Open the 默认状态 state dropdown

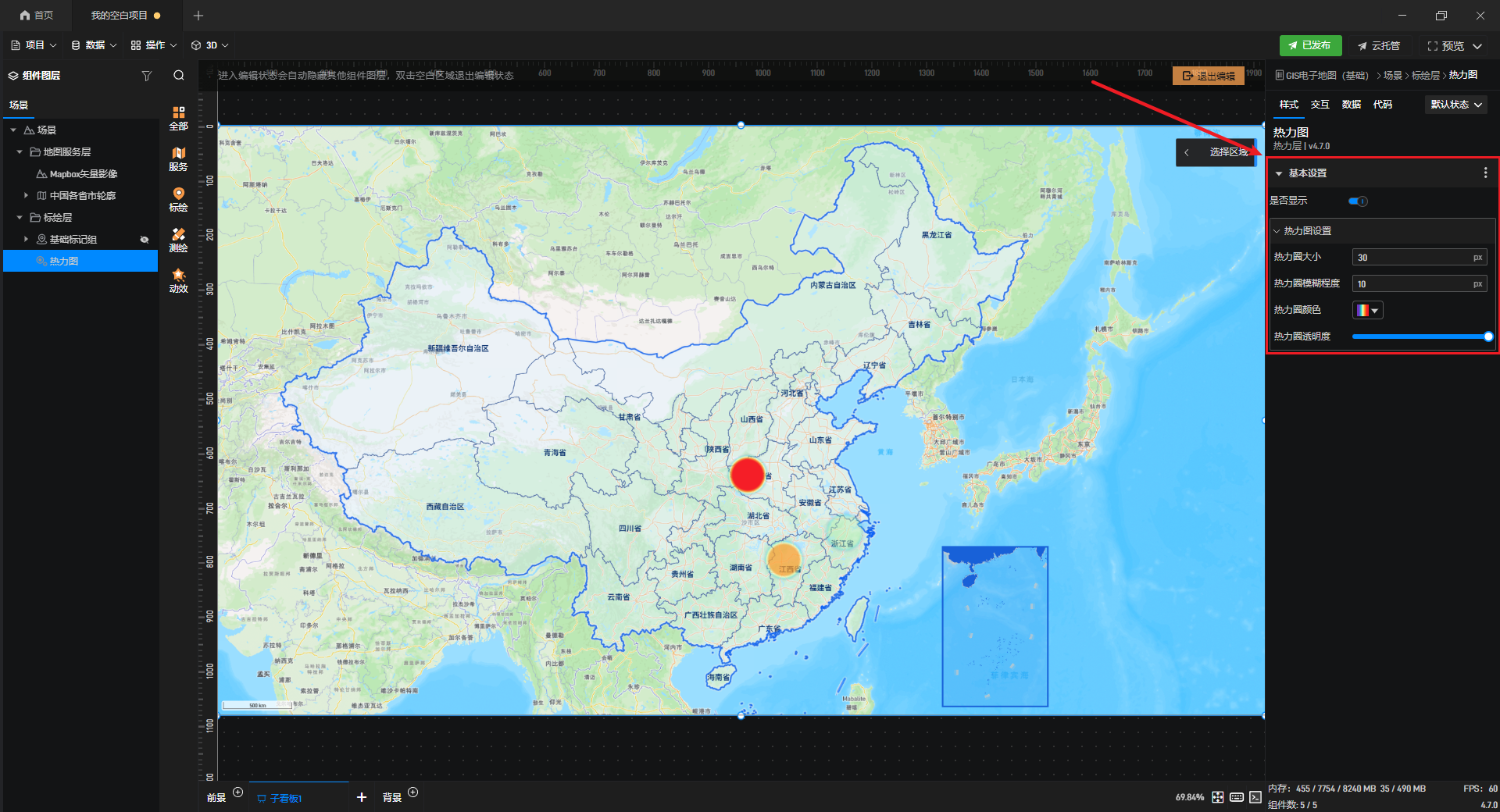pos(1455,105)
